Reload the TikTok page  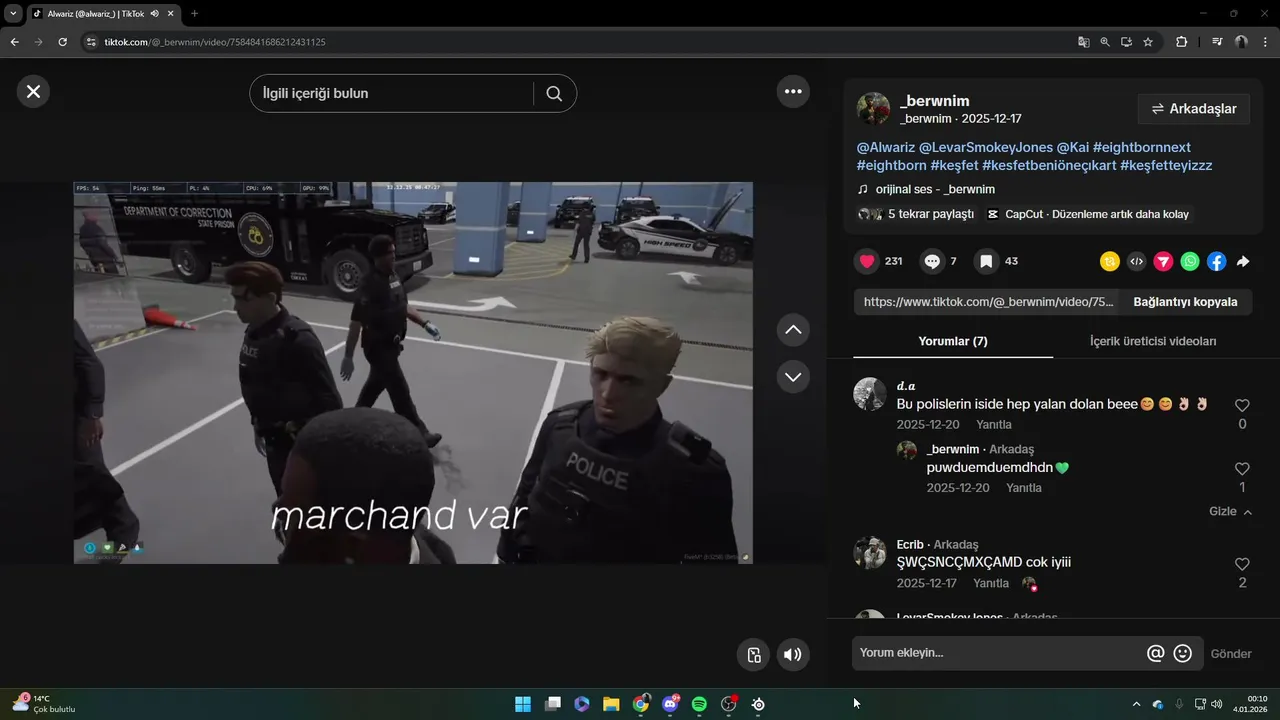(x=62, y=42)
